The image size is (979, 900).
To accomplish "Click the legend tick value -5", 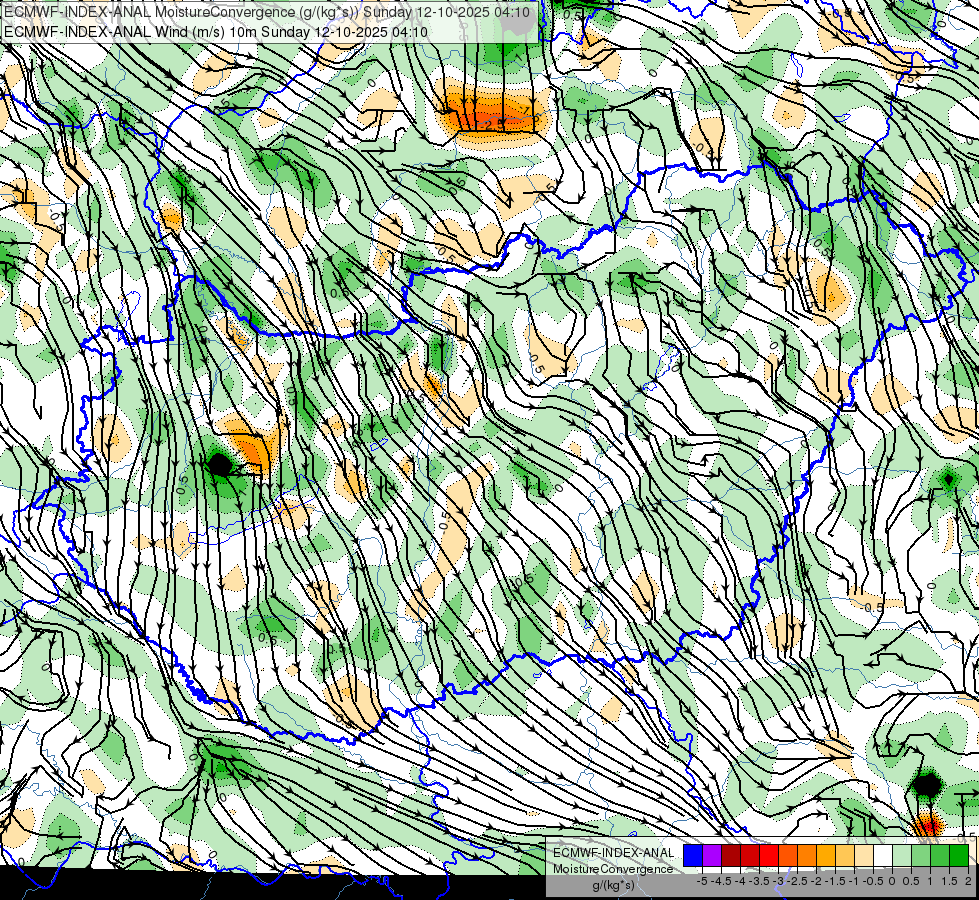I will 702,881.
